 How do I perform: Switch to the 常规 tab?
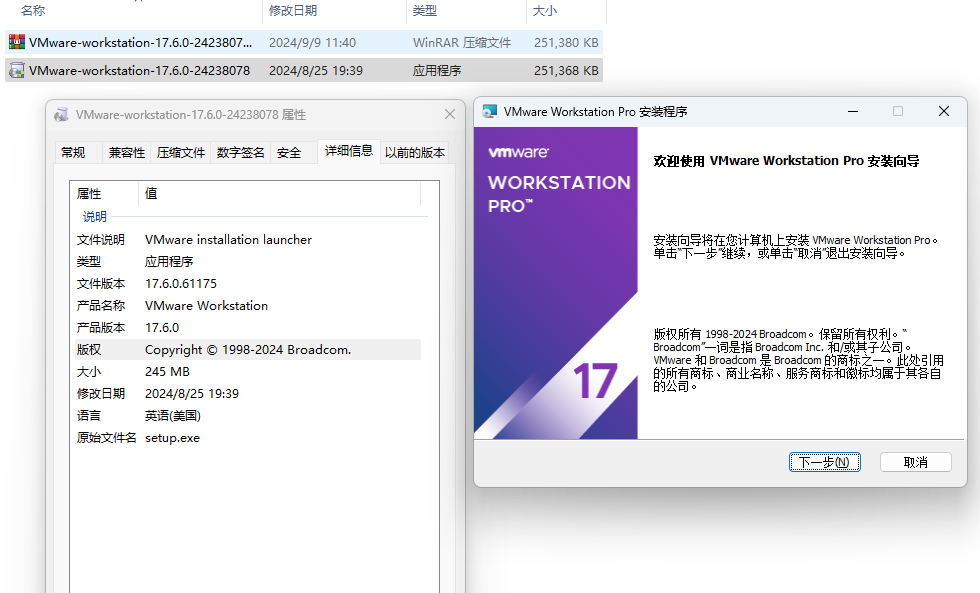point(73,153)
